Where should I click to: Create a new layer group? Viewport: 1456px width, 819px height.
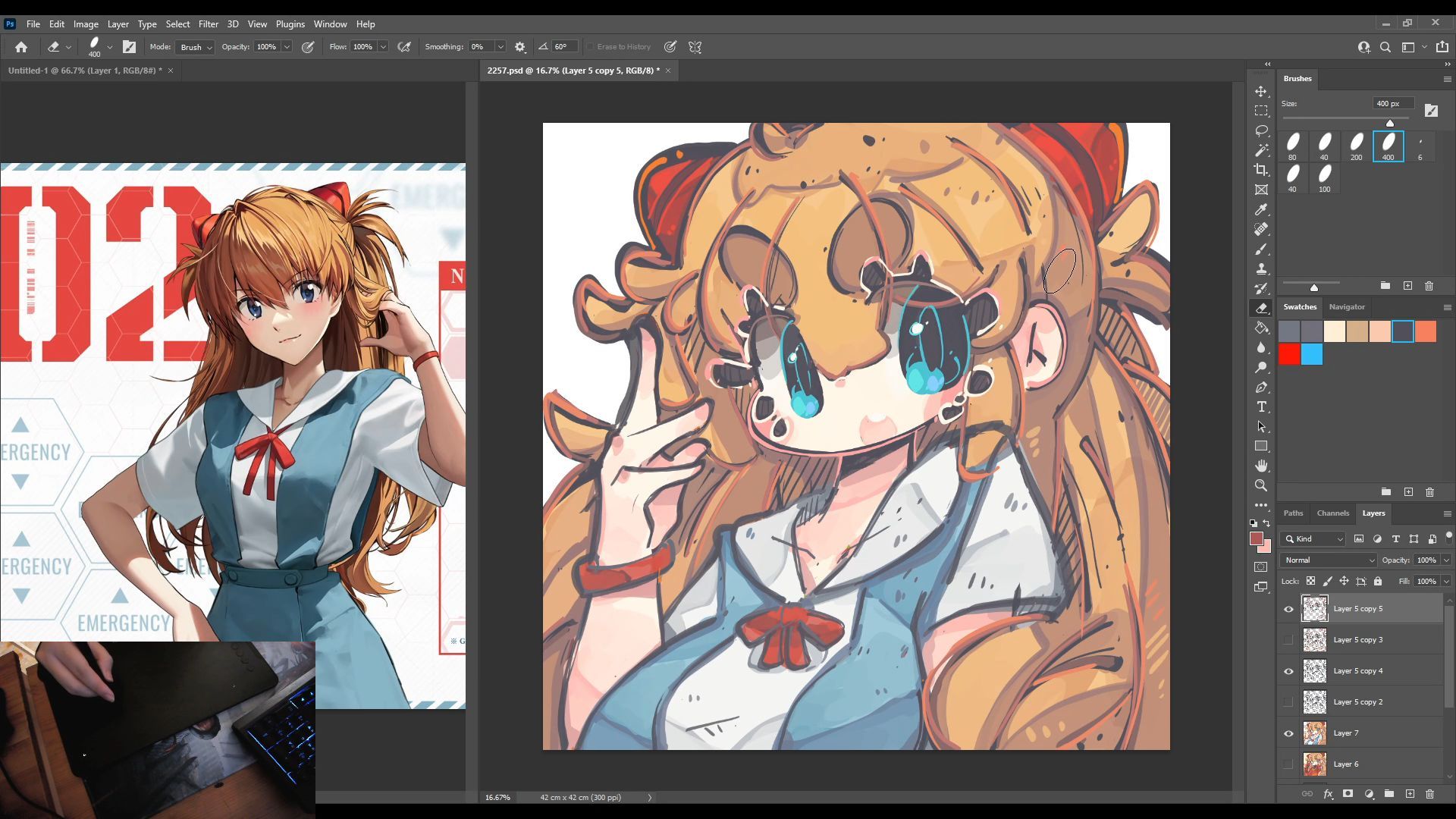click(1389, 794)
